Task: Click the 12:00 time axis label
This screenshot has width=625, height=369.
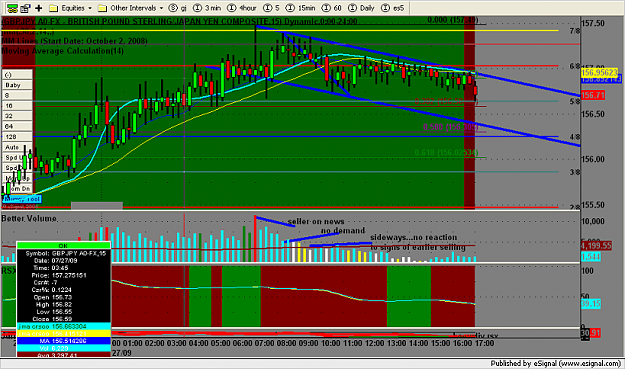Action: [375, 343]
